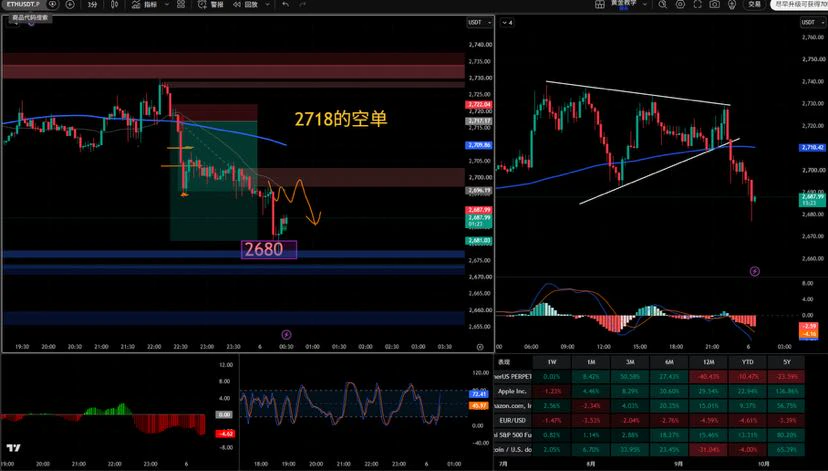Select the 6M performance column header

(669, 362)
